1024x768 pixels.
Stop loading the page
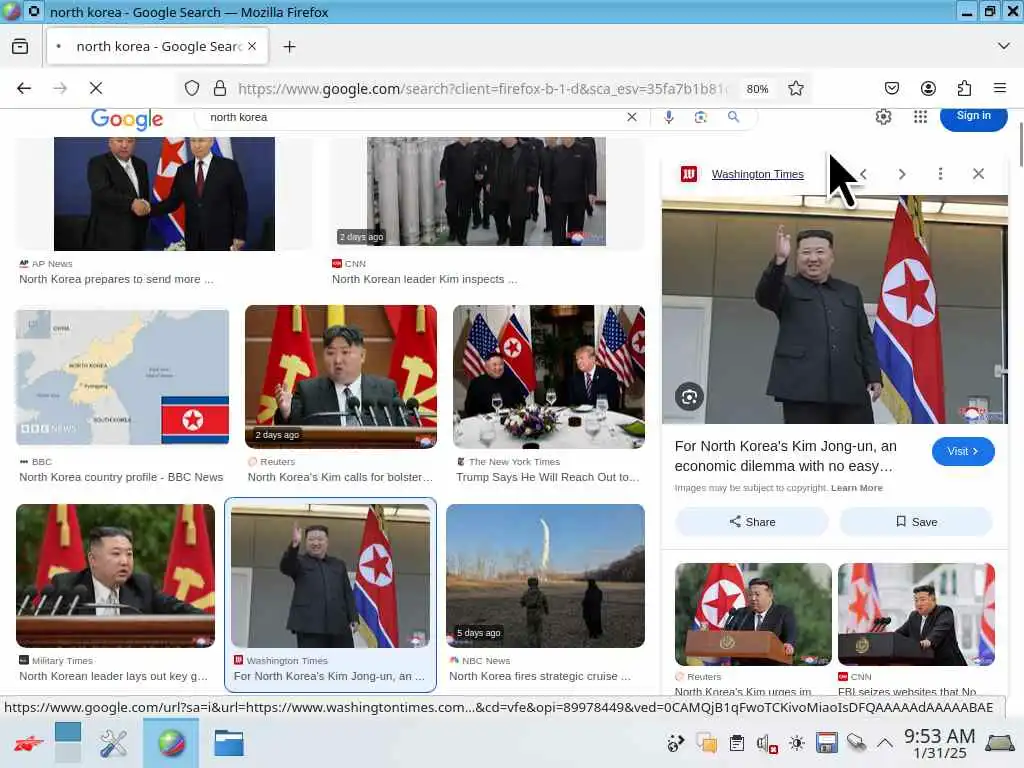tap(96, 88)
